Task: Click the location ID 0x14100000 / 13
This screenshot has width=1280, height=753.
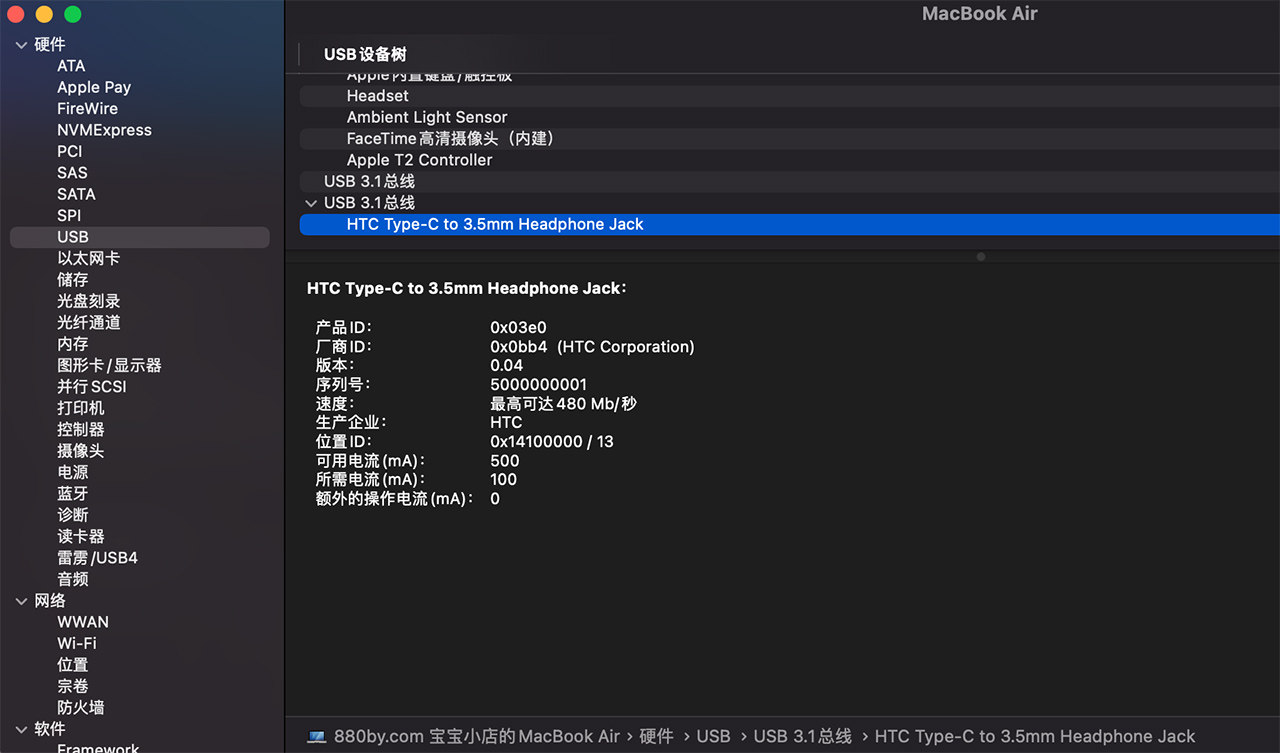Action: pos(552,442)
